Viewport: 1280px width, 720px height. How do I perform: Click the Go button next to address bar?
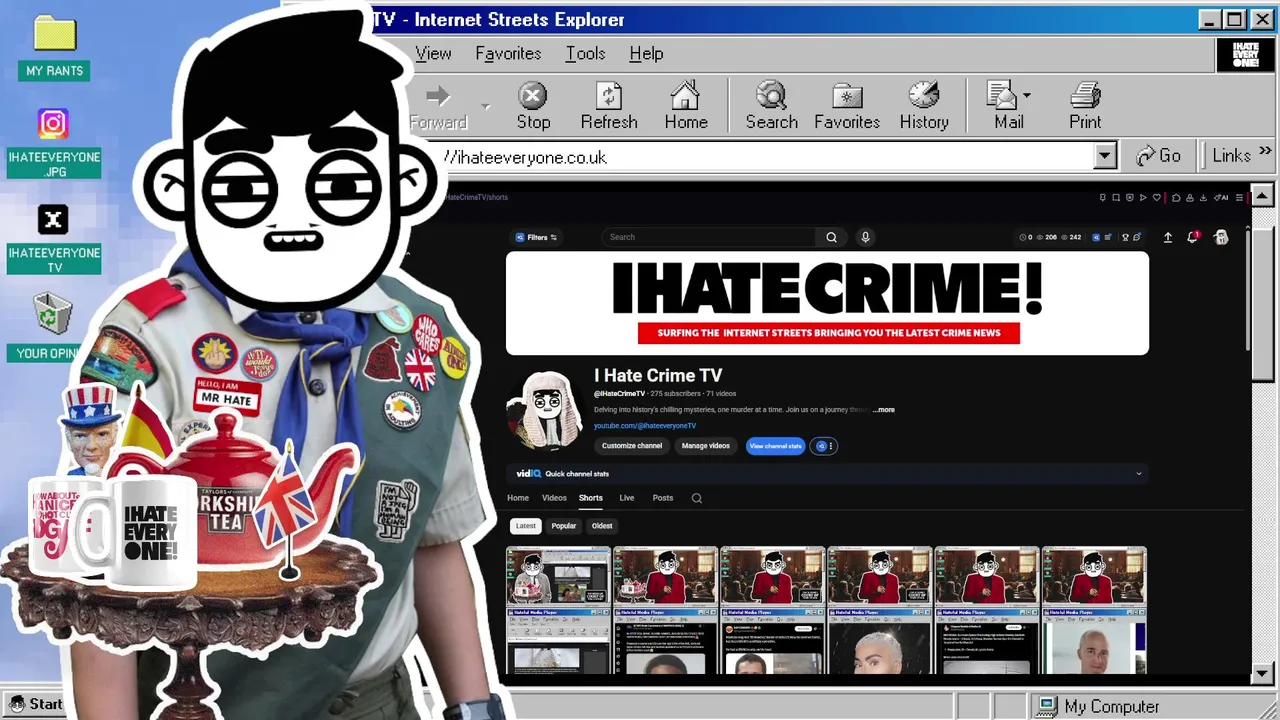click(x=1159, y=156)
